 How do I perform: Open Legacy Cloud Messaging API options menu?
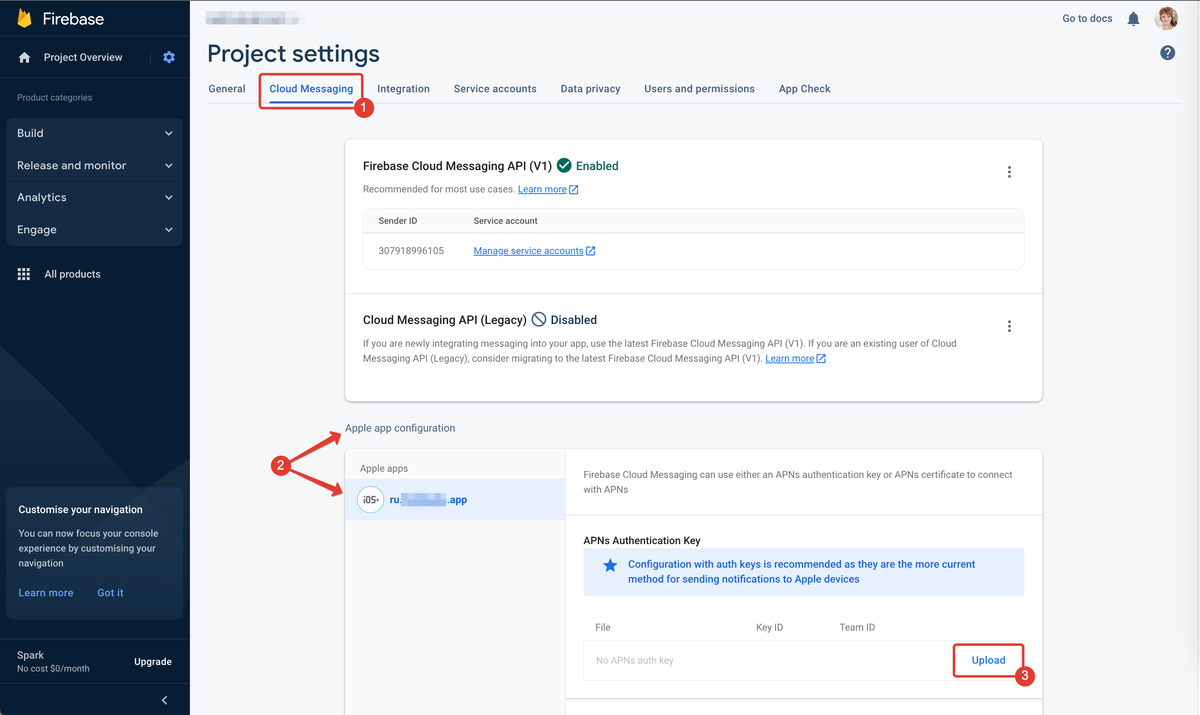coord(1009,326)
